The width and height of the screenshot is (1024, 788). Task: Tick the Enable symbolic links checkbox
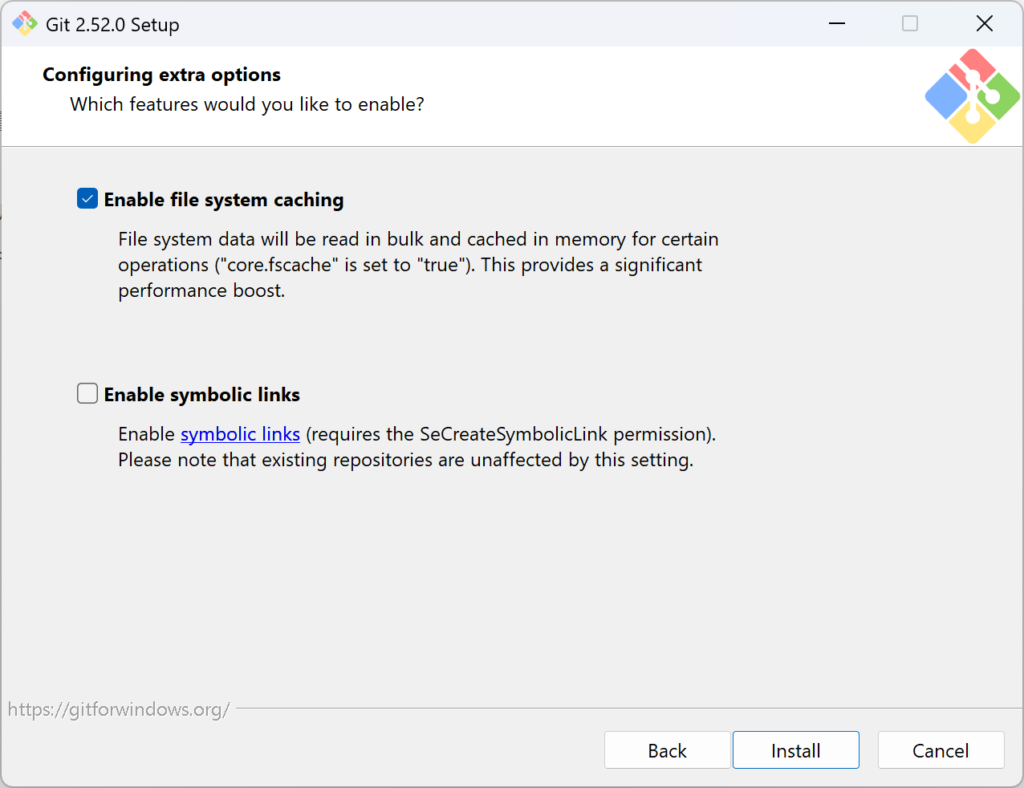(88, 394)
